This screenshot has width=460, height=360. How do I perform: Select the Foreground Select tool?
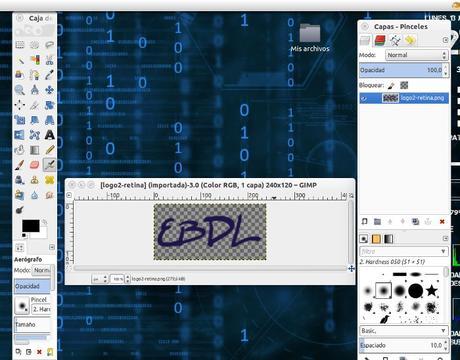(x=20, y=75)
